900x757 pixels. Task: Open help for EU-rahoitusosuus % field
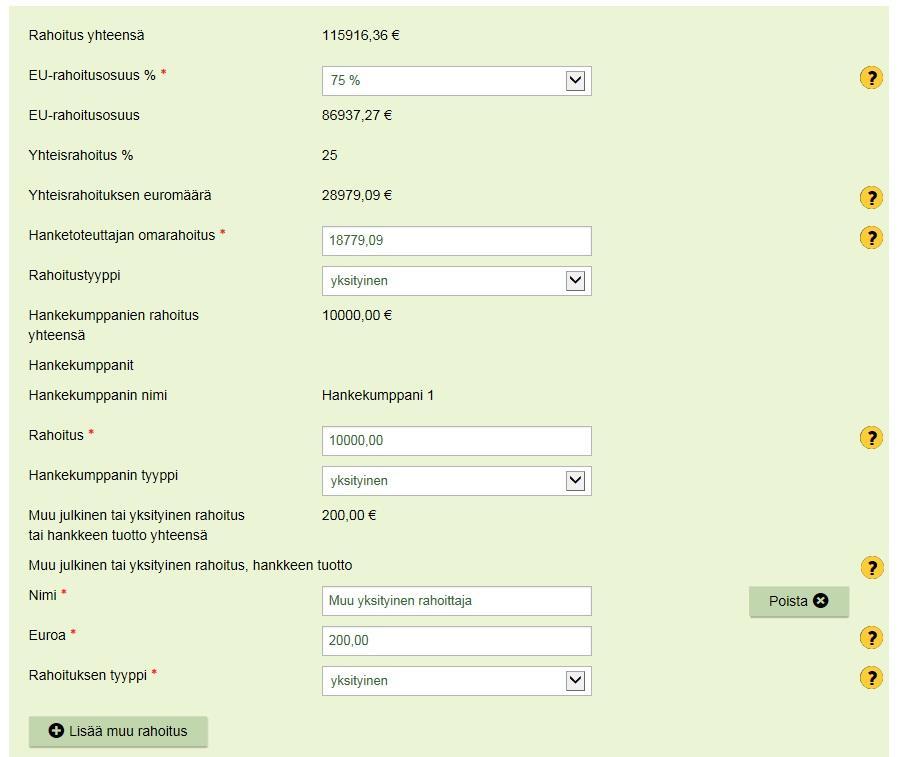tap(871, 77)
